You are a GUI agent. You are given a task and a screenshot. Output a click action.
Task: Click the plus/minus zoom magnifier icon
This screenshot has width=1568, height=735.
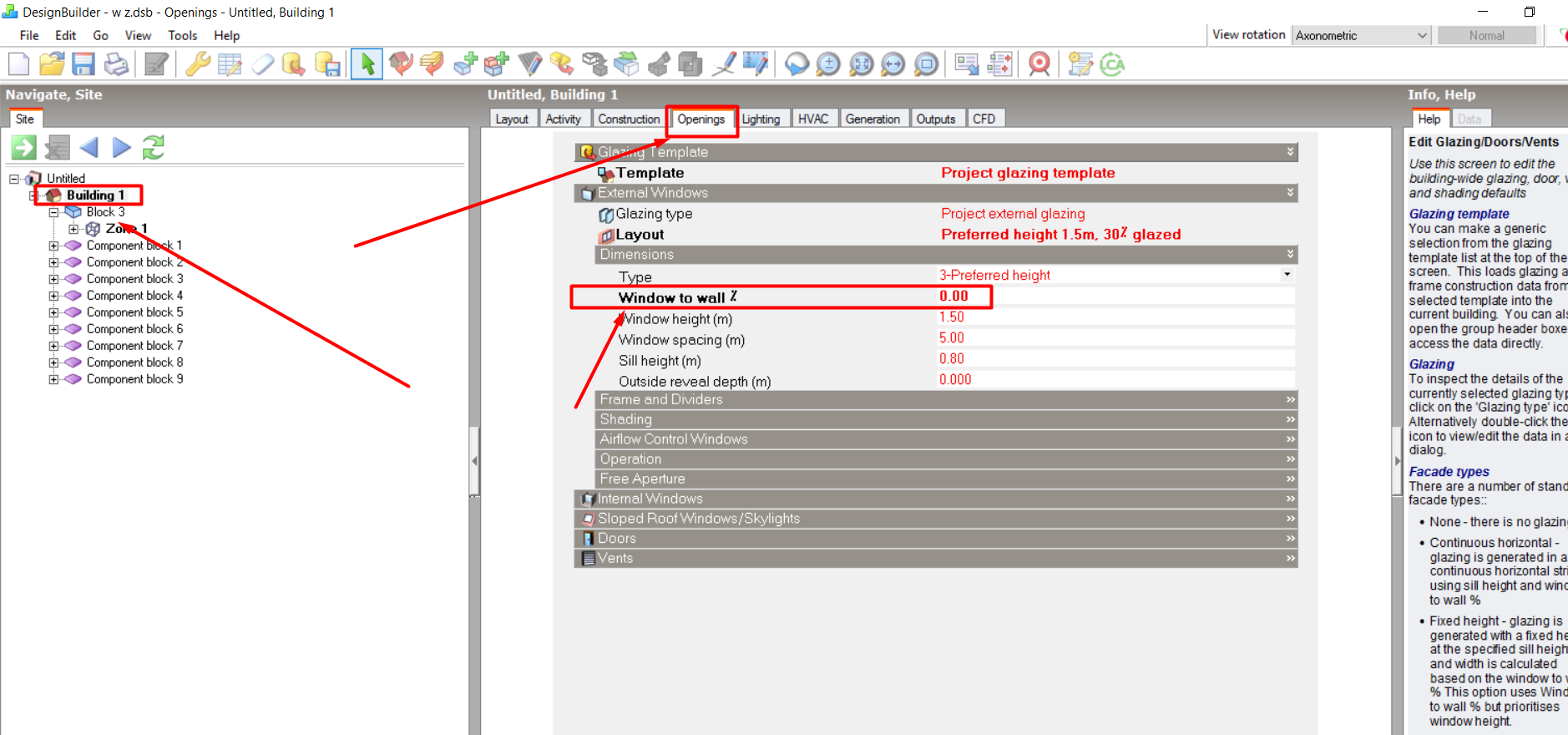tap(828, 64)
